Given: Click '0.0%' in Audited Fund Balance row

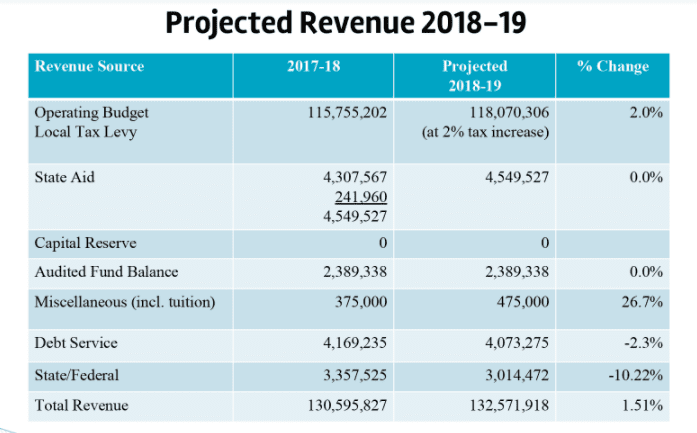Looking at the screenshot, I should pyautogui.click(x=646, y=272).
